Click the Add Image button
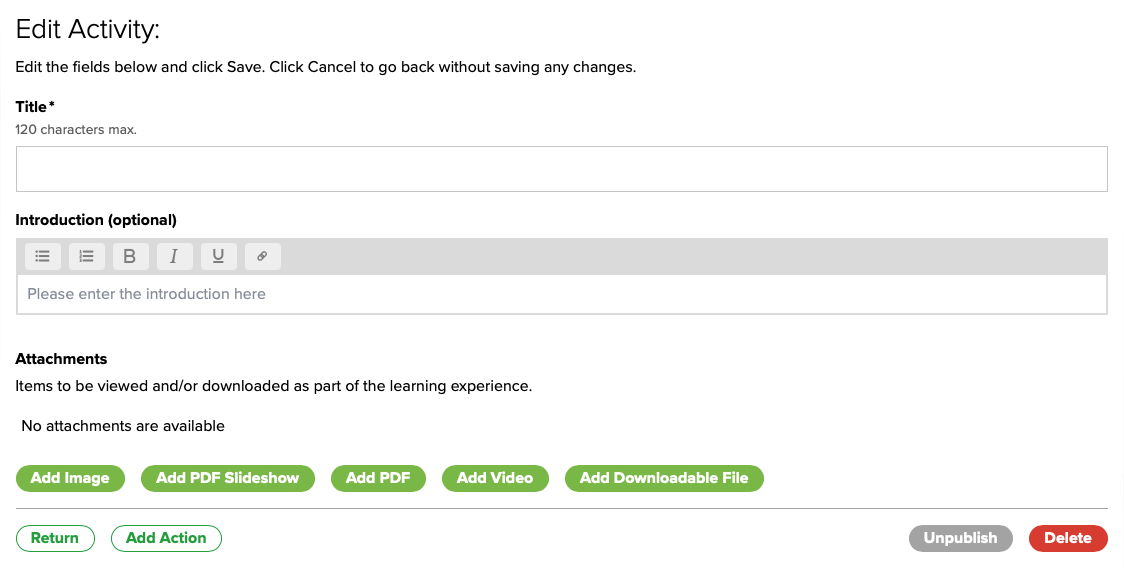Image resolution: width=1124 pixels, height=570 pixels. coord(70,478)
